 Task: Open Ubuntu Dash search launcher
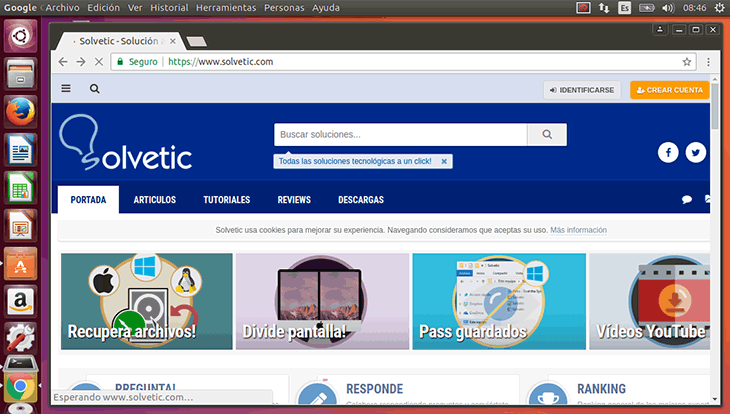click(20, 36)
